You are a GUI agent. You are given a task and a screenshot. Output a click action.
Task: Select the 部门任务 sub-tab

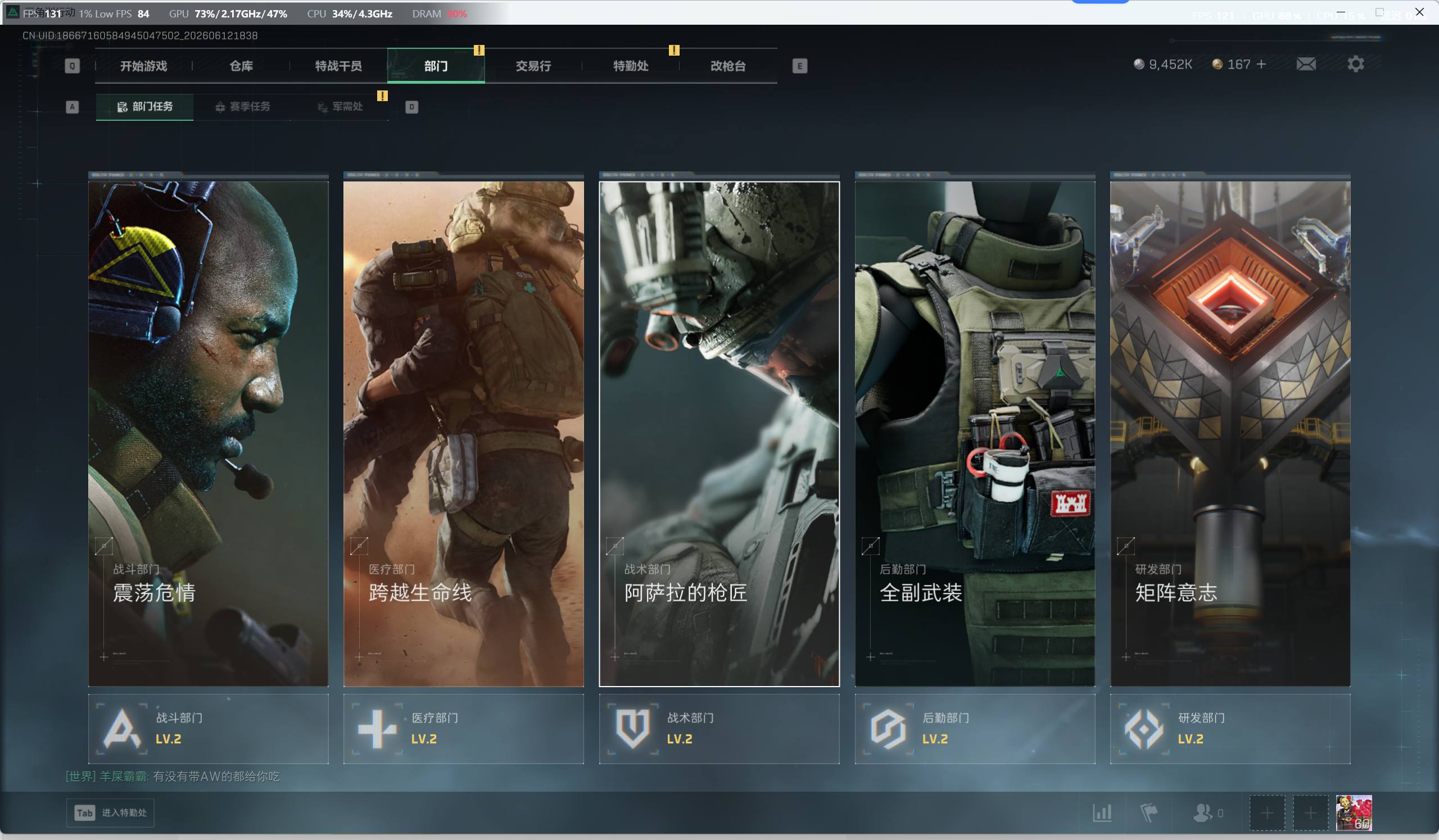coord(144,107)
